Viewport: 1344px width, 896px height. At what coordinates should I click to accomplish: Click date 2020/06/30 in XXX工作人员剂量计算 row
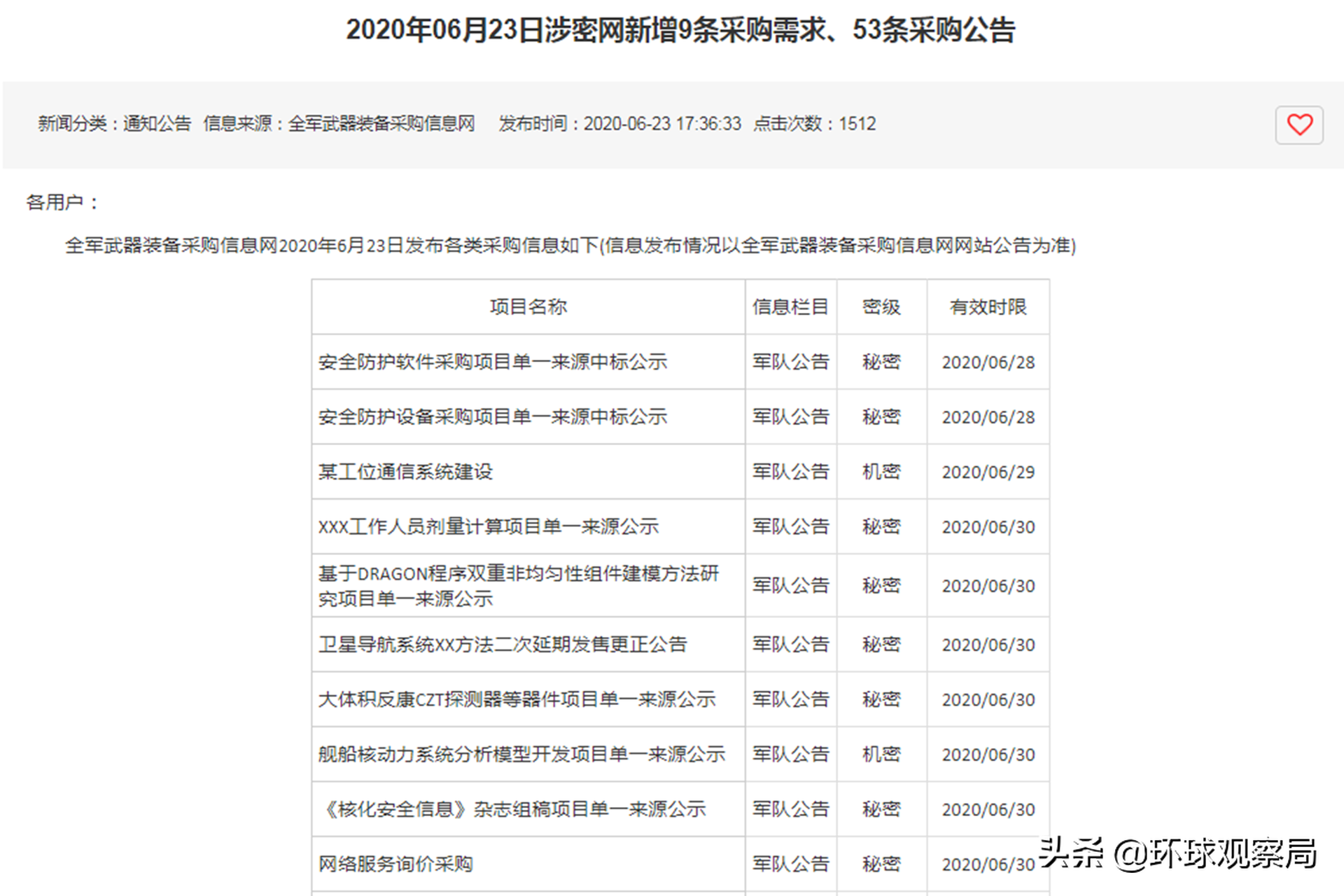click(988, 527)
